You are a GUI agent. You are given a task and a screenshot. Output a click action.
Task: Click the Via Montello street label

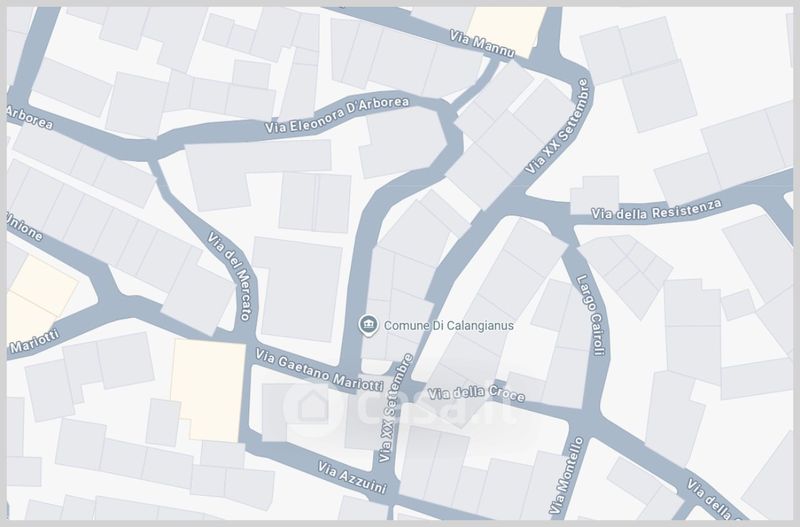click(x=566, y=475)
